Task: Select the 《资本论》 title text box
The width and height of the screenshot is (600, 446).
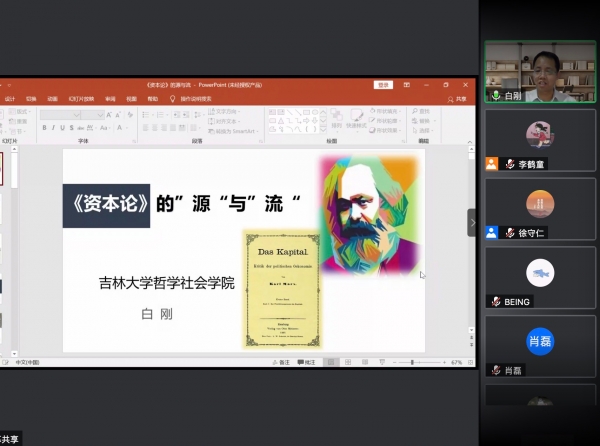Action: [x=106, y=205]
